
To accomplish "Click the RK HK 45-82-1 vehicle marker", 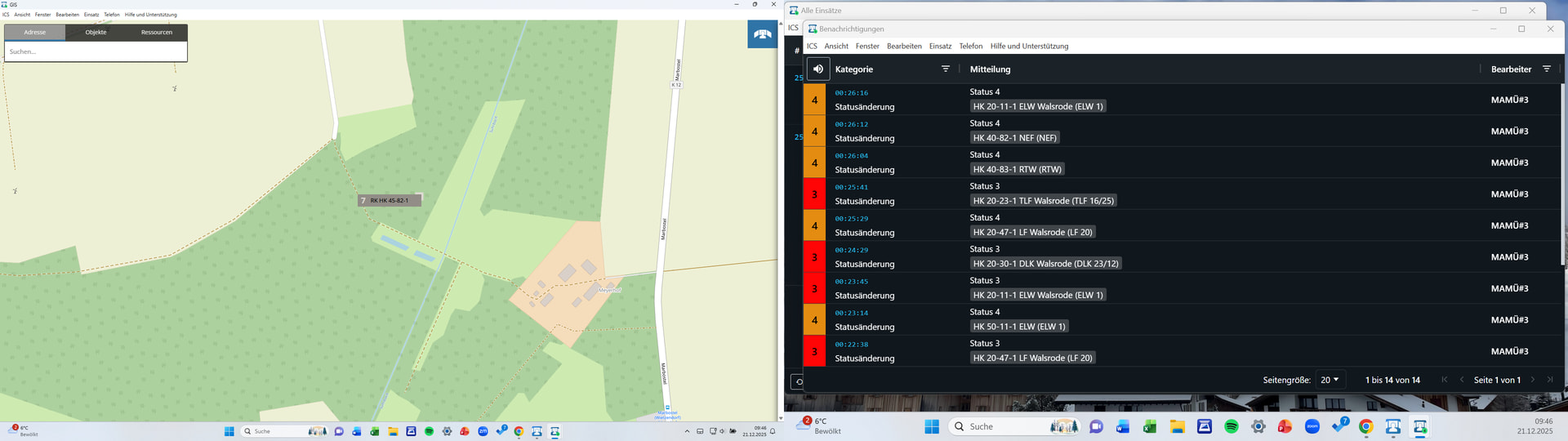I will [x=390, y=200].
